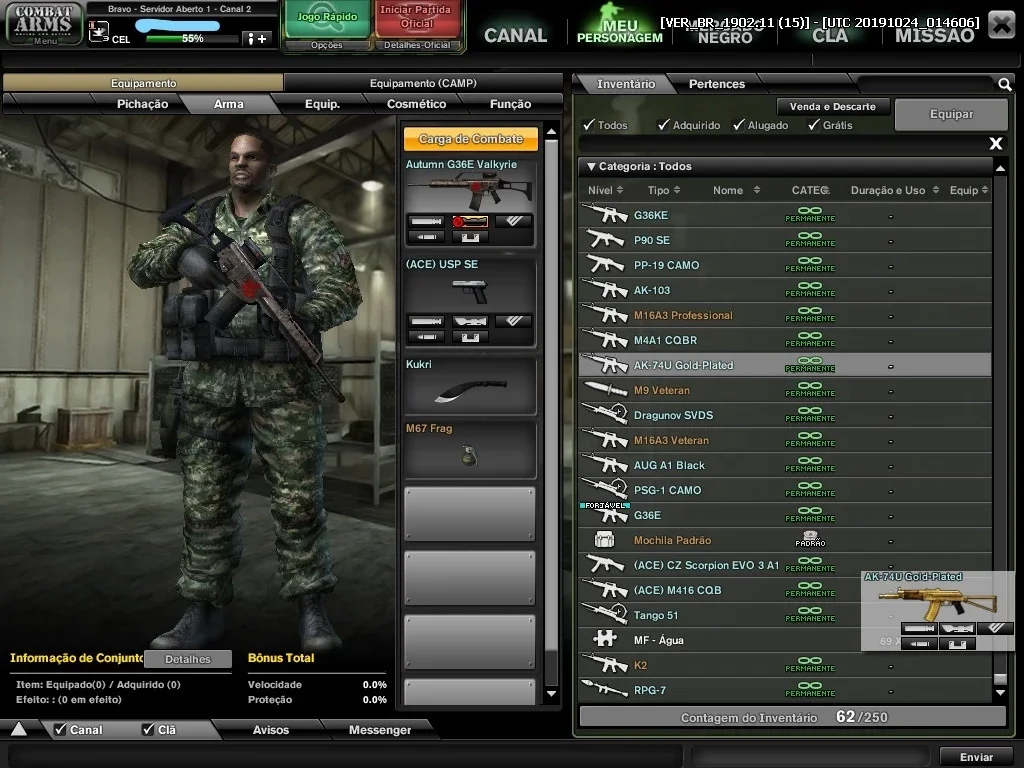Image resolution: width=1024 pixels, height=768 pixels.
Task: Switch to the Pichação tab
Action: 142,104
